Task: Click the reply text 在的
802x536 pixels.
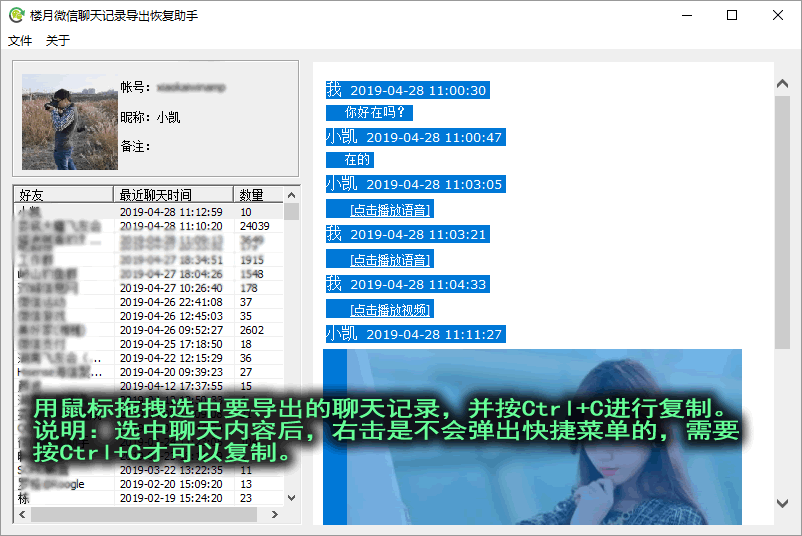Action: 357,160
